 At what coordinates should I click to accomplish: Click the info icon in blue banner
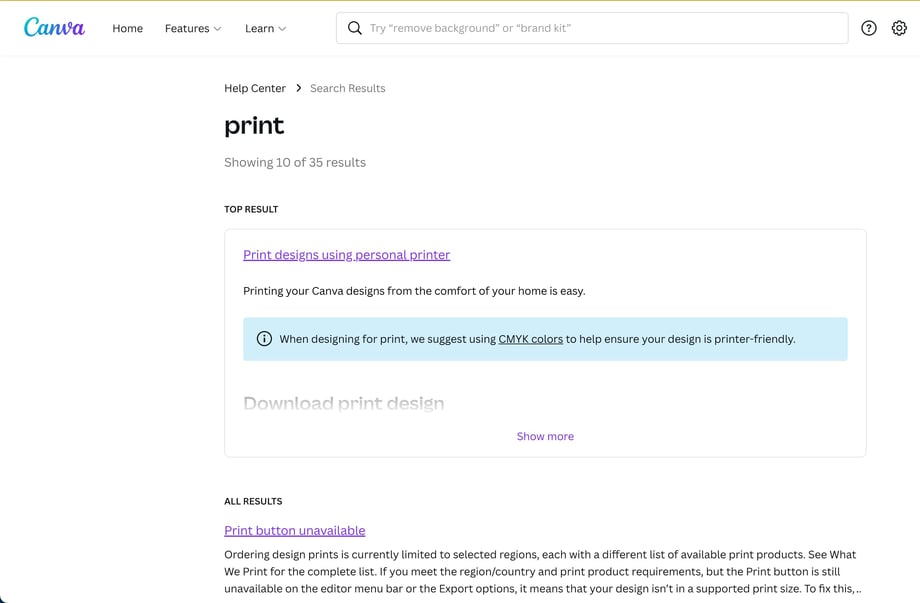click(x=264, y=339)
